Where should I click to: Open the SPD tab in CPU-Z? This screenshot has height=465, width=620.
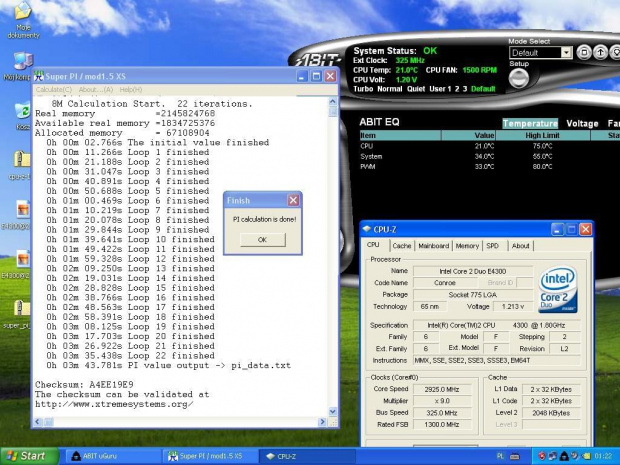click(492, 246)
